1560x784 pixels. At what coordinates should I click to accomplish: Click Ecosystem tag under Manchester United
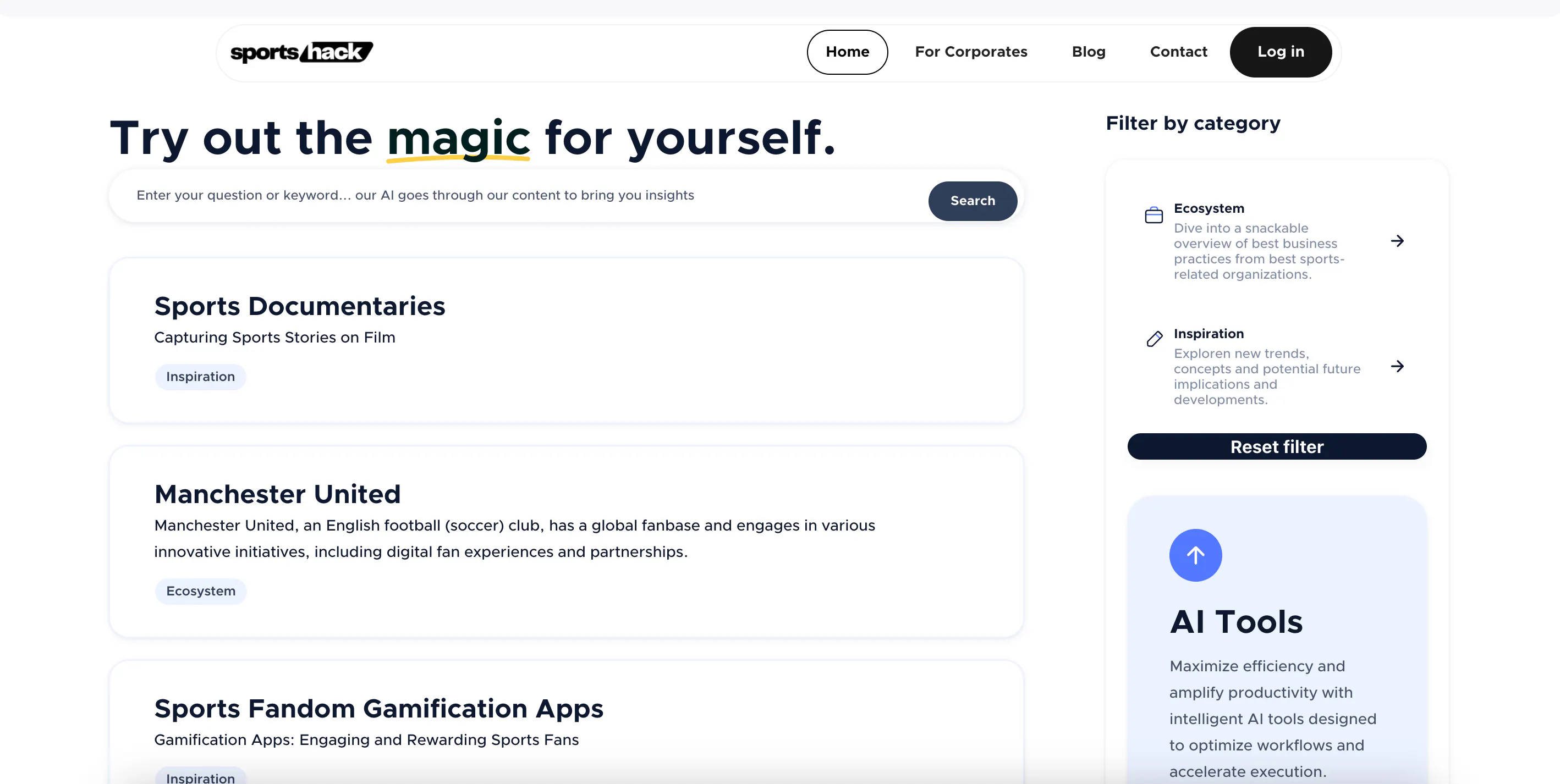click(200, 591)
